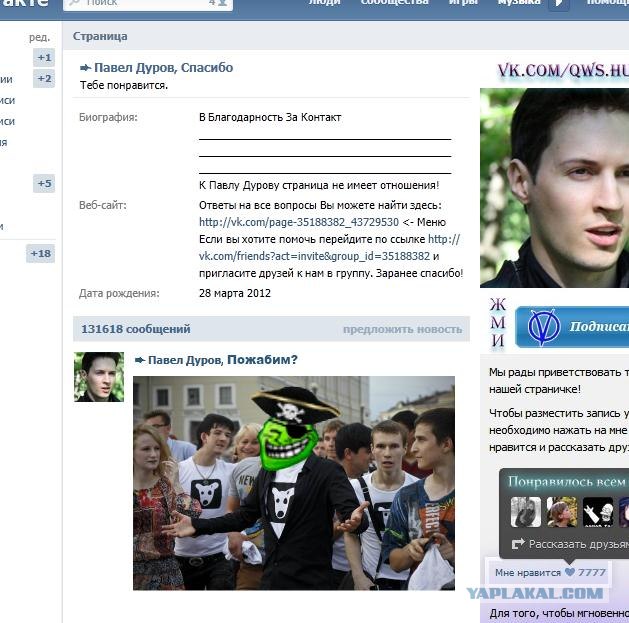The image size is (629, 623).
Task: Open the "игры" header menu item
Action: pos(463,3)
